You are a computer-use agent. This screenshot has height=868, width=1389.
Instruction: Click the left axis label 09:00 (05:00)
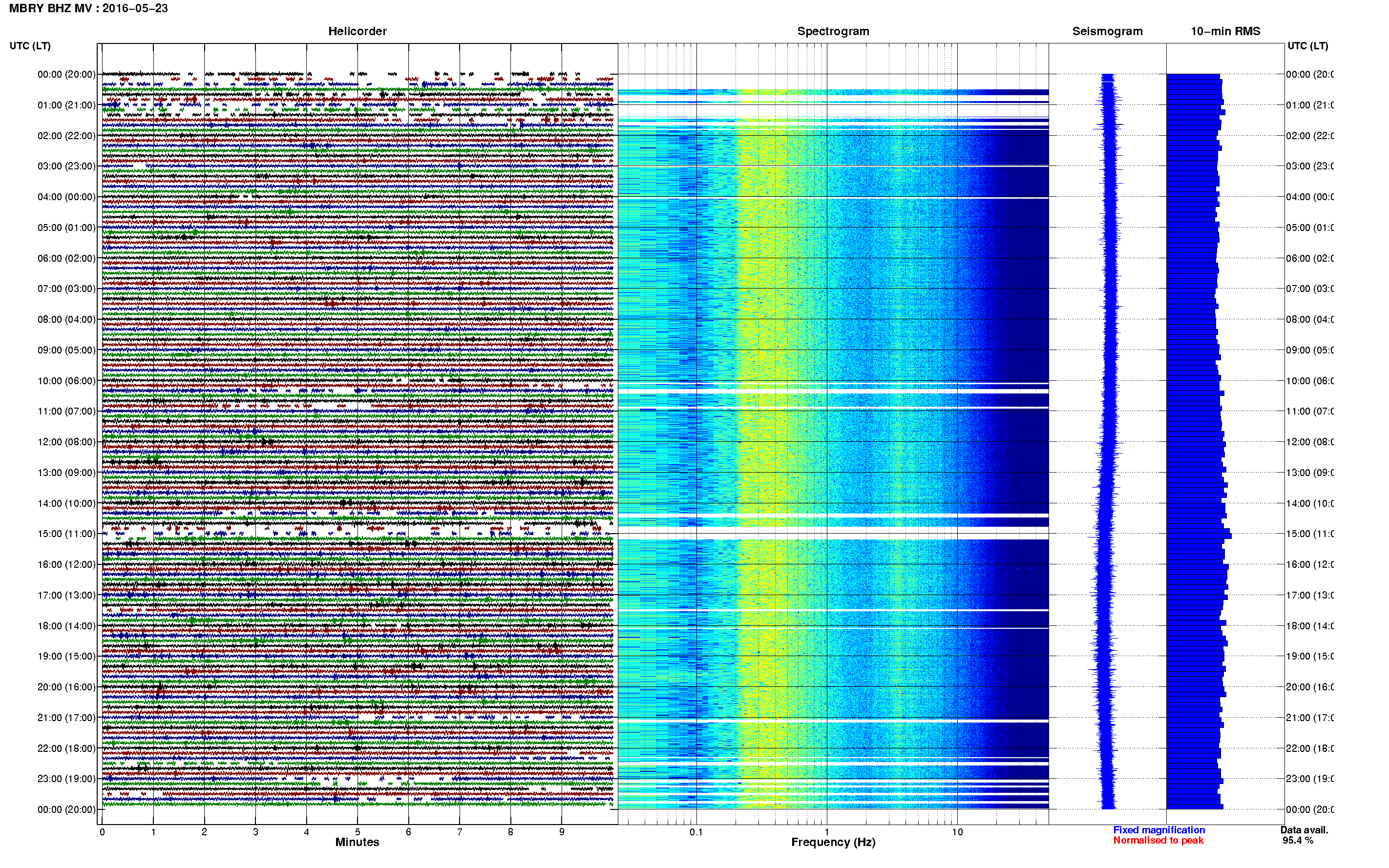pyautogui.click(x=66, y=350)
